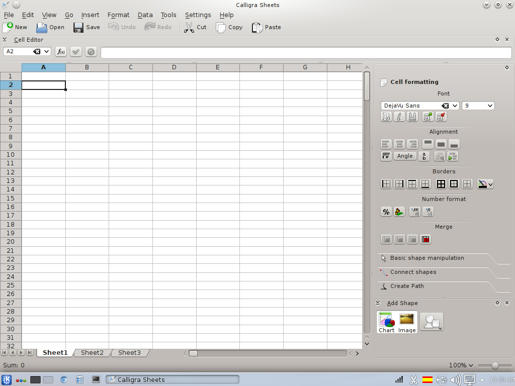This screenshot has height=386, width=515.
Task: Align cell text right
Action: tap(413, 144)
